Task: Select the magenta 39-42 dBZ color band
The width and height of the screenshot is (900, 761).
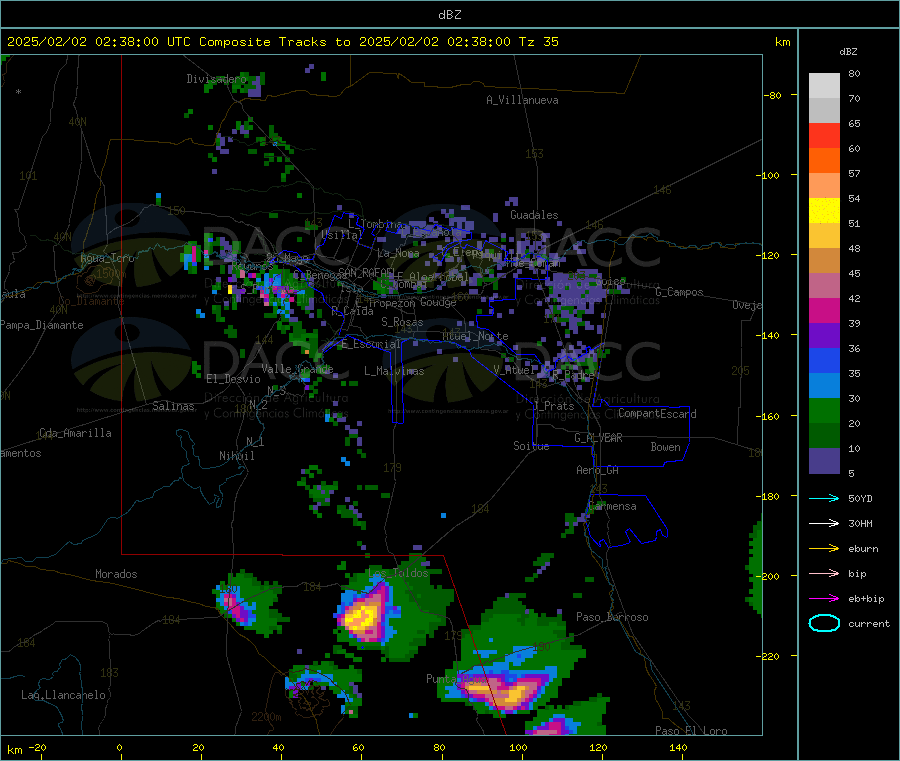Action: [x=824, y=310]
